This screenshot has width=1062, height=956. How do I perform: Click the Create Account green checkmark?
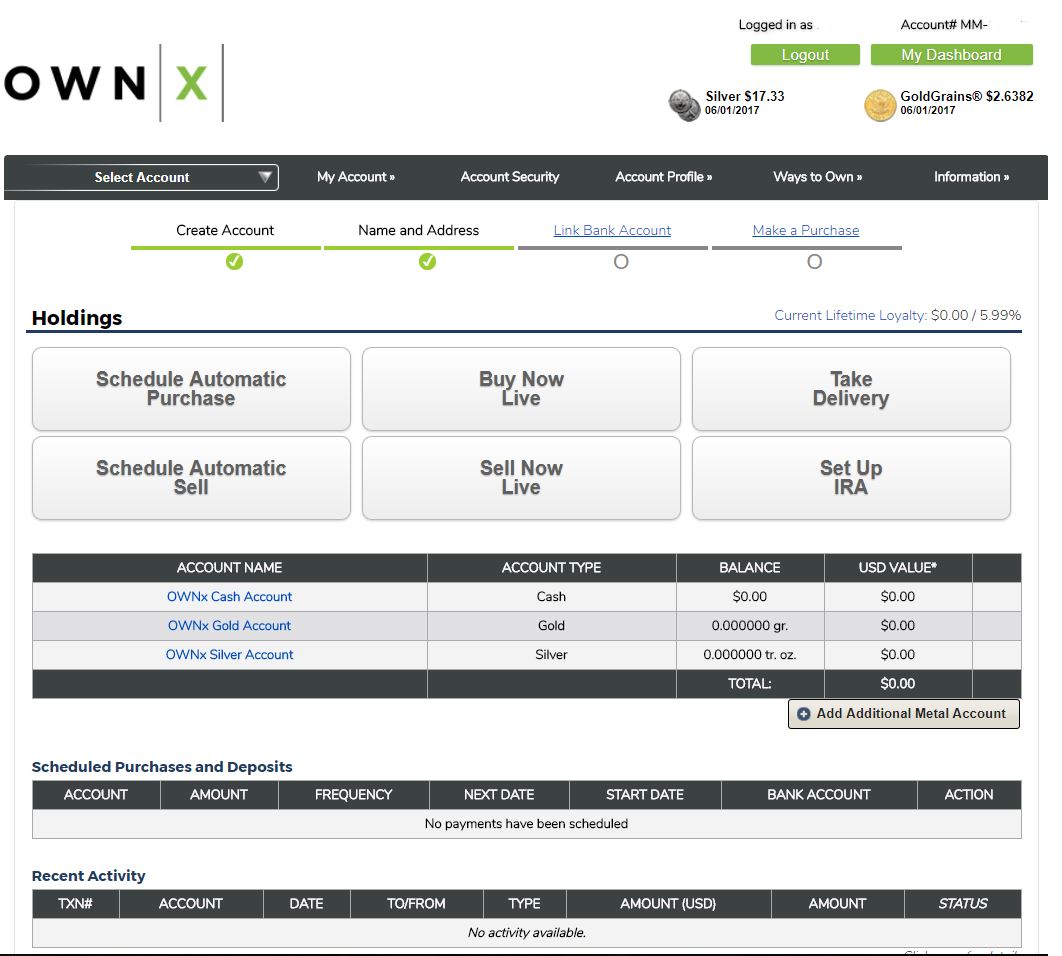(x=234, y=262)
